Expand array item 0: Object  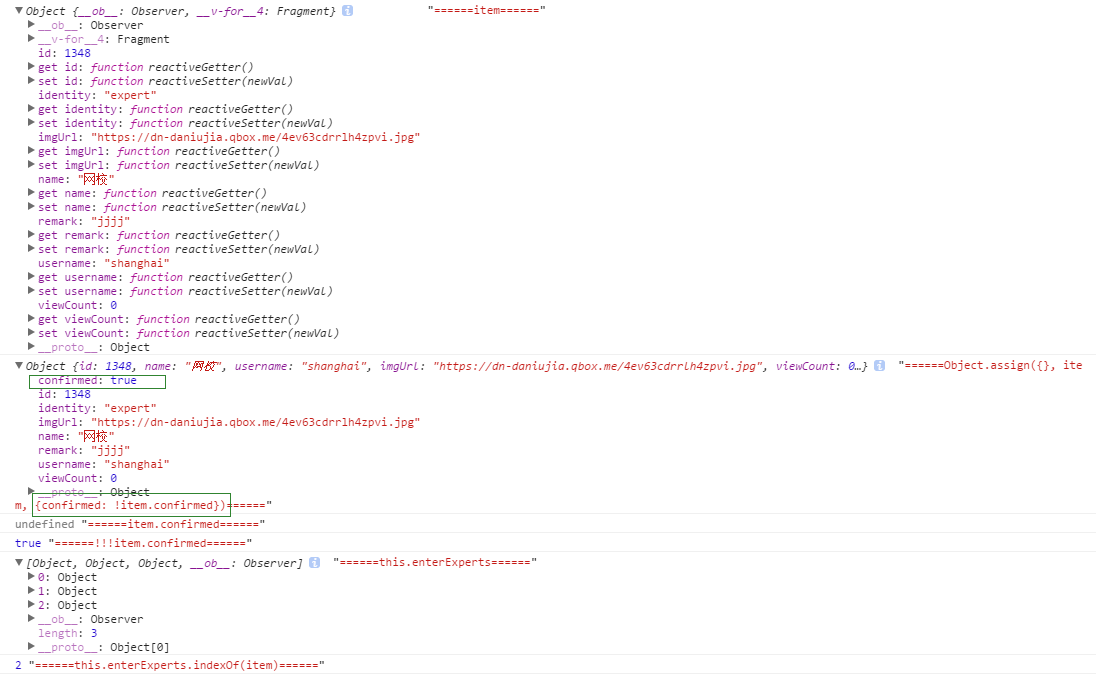(x=31, y=577)
